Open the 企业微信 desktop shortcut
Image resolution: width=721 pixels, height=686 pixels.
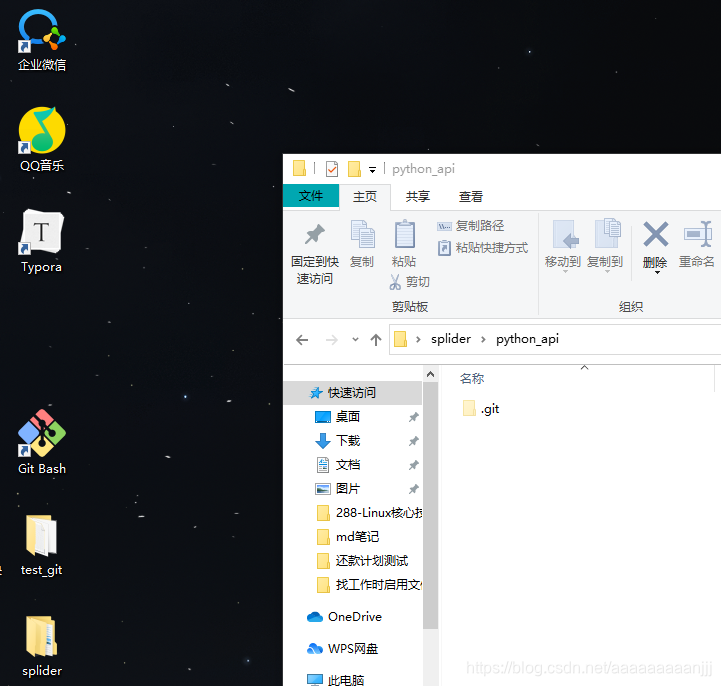click(42, 40)
